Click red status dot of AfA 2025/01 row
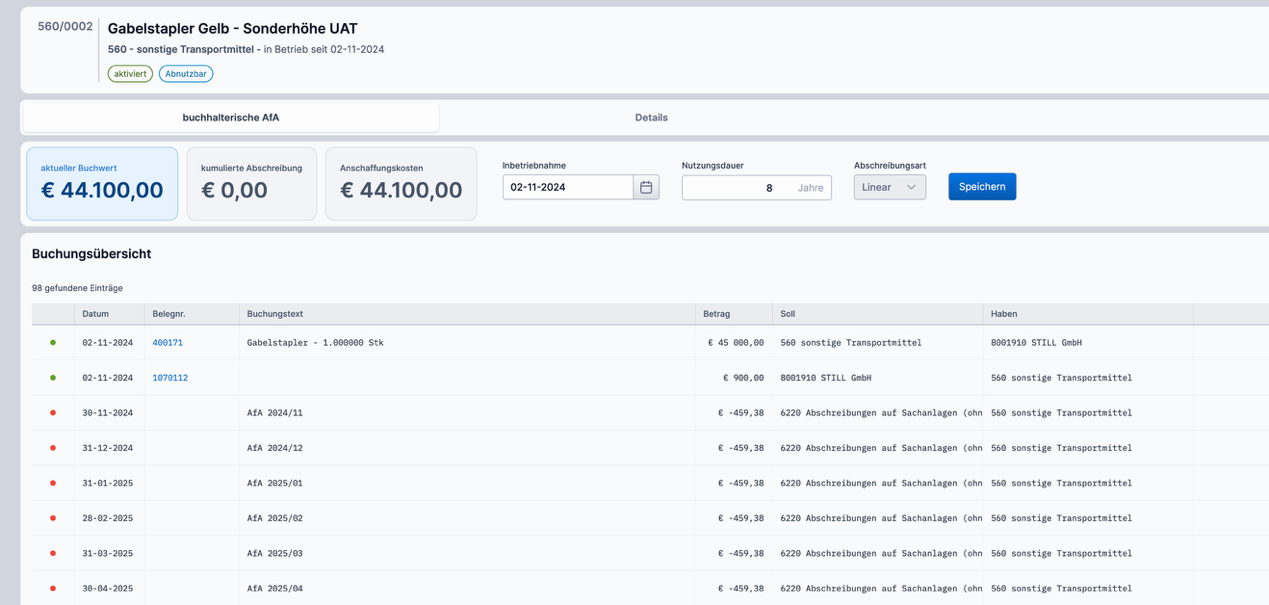 pos(53,483)
